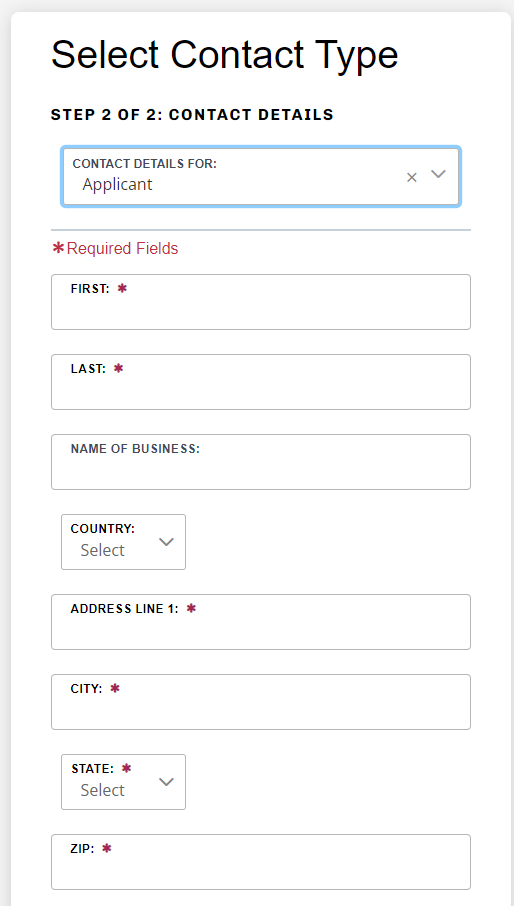The height and width of the screenshot is (906, 514).
Task: Focus the First name input field
Action: [x=261, y=302]
